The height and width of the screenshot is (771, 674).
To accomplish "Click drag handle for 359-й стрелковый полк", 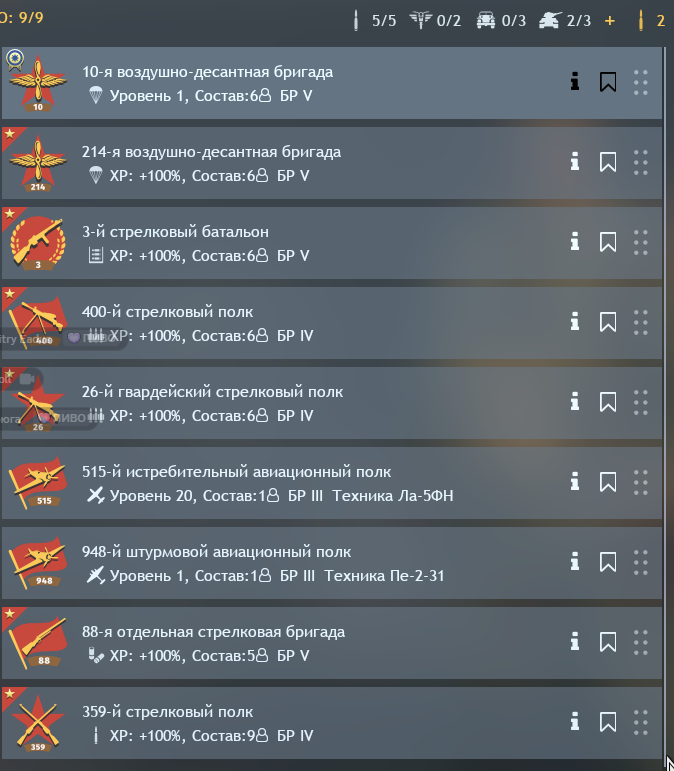I will tap(641, 722).
